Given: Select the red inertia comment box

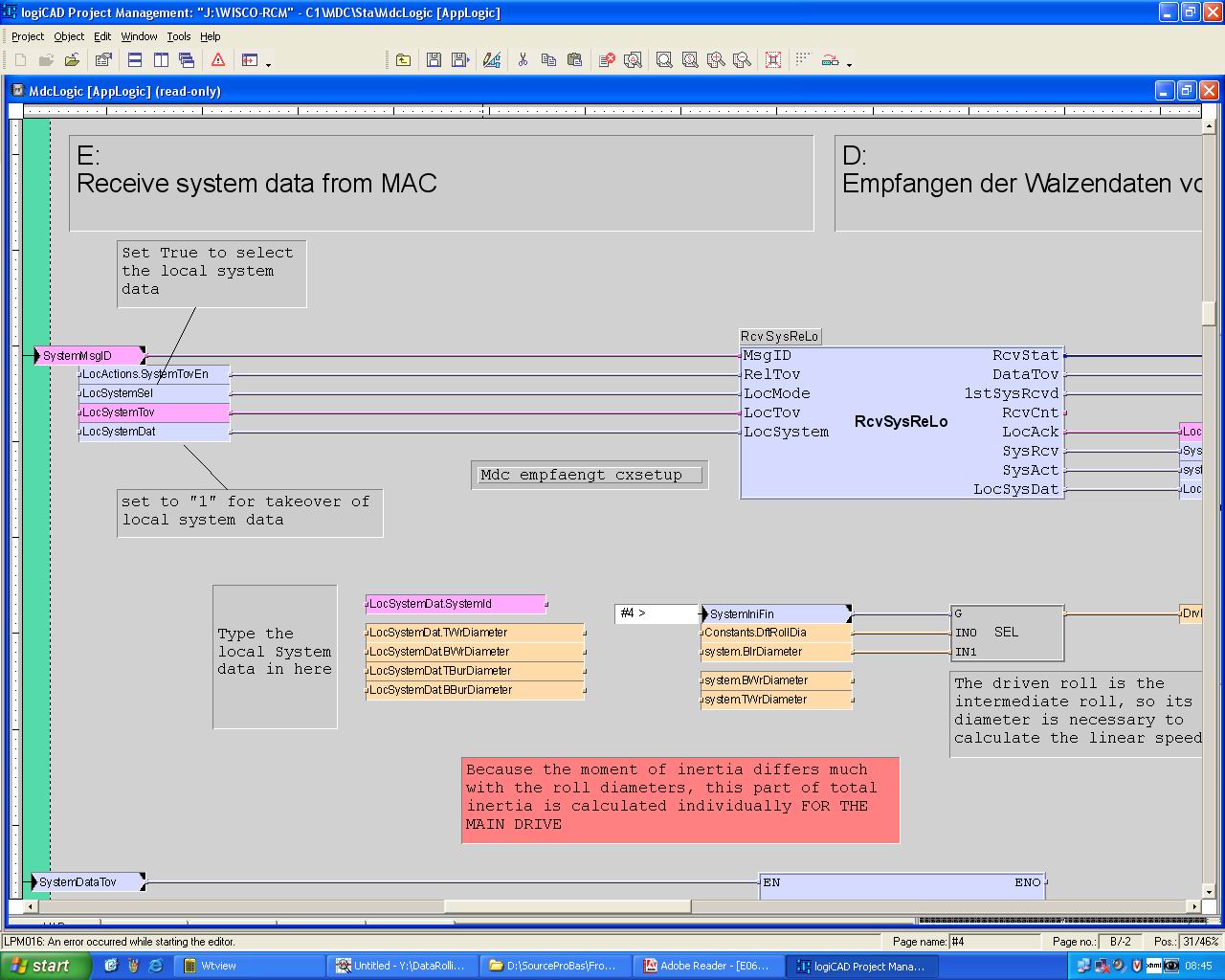Looking at the screenshot, I should pos(679,800).
